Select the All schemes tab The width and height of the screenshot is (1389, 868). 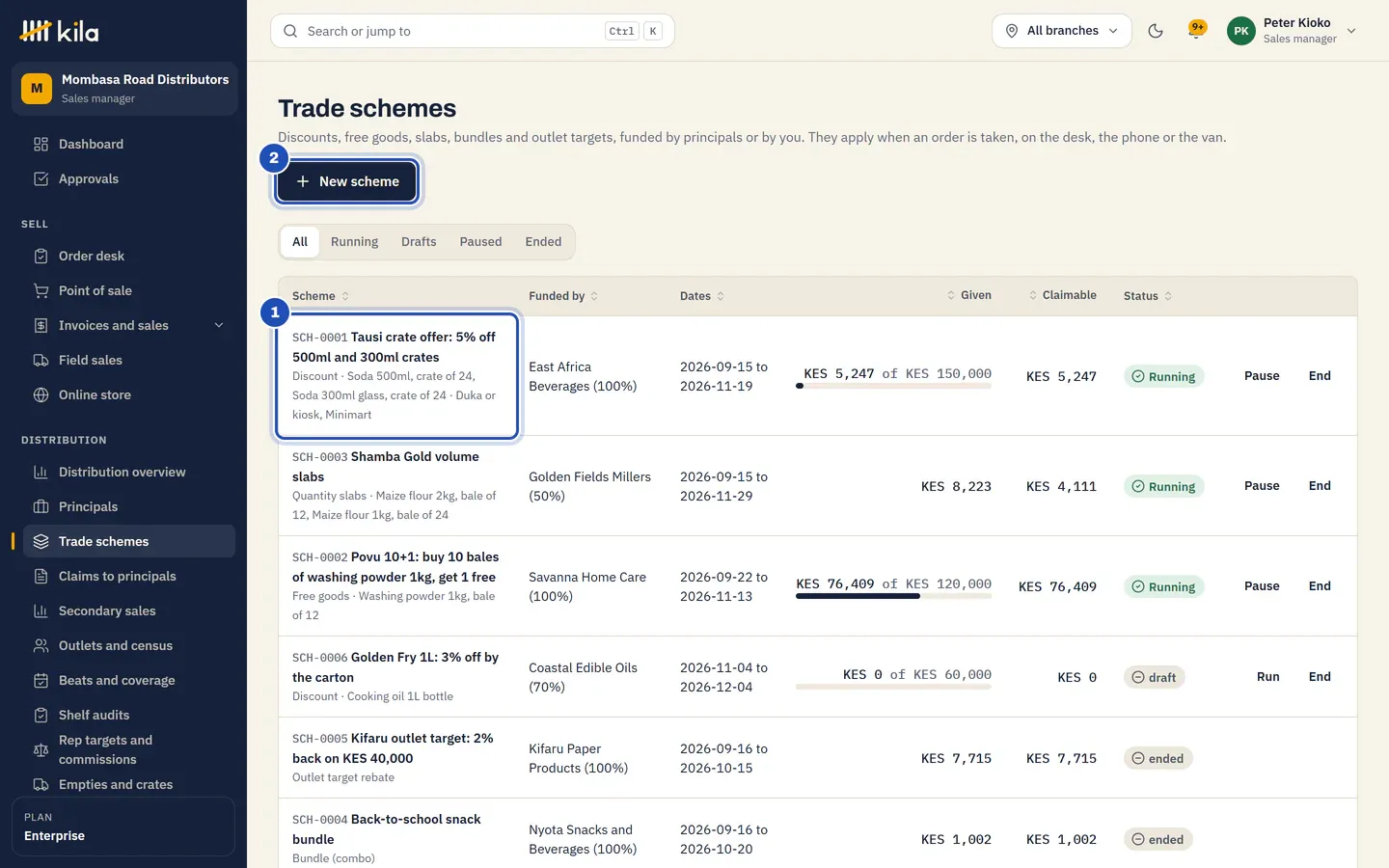pyautogui.click(x=300, y=242)
